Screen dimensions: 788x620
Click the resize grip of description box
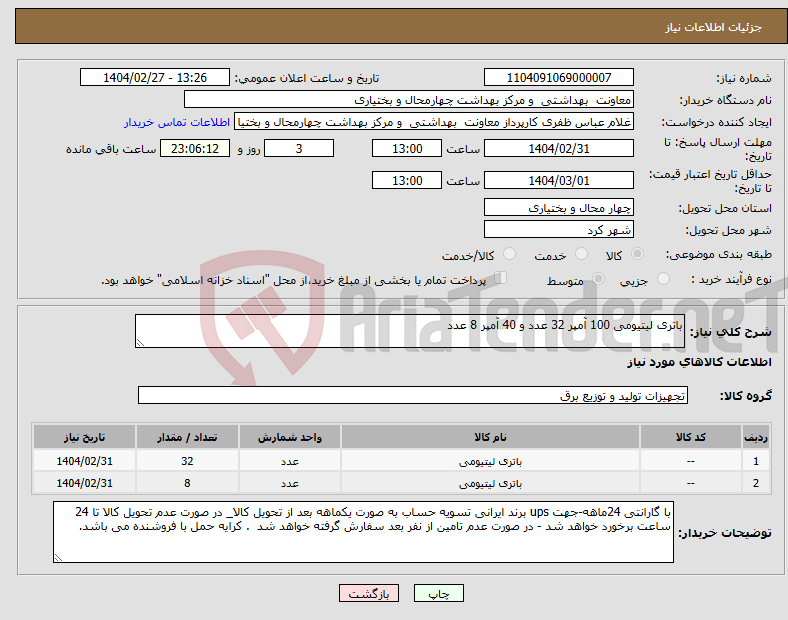[x=140, y=343]
